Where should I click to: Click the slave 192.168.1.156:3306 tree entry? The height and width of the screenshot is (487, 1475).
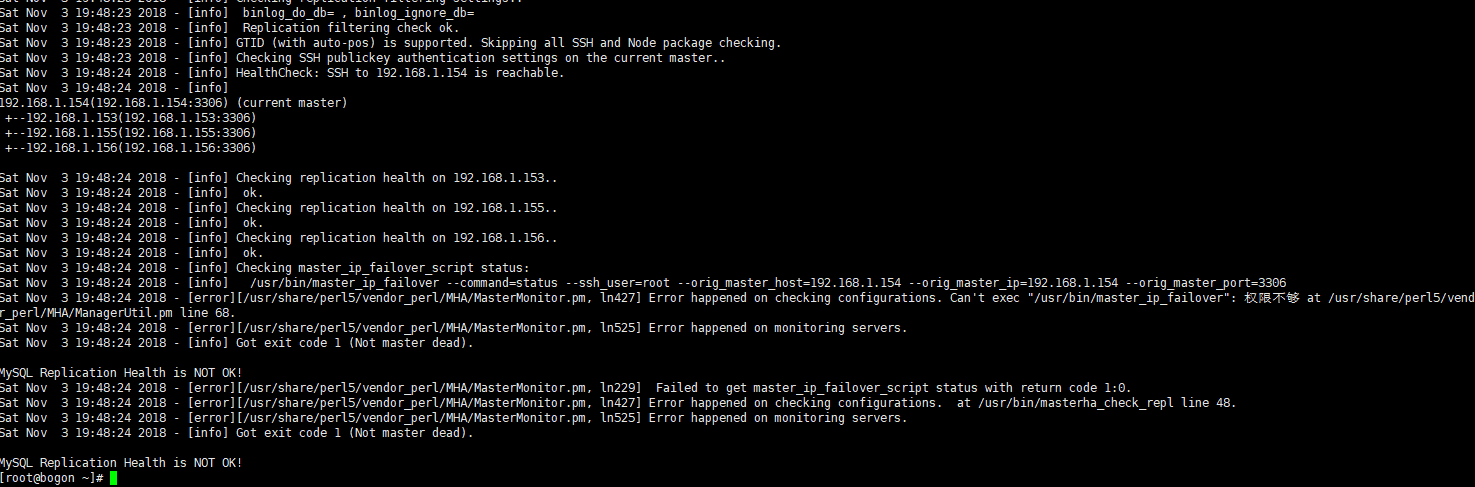(130, 148)
